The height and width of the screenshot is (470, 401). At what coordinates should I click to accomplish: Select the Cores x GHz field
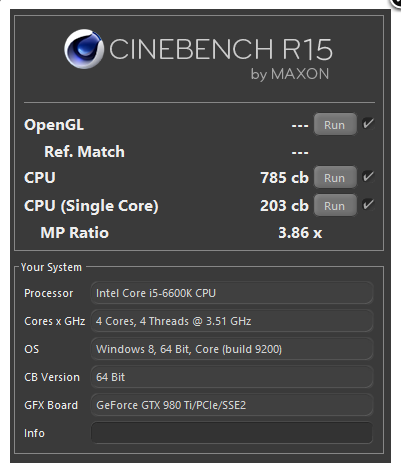pos(232,321)
